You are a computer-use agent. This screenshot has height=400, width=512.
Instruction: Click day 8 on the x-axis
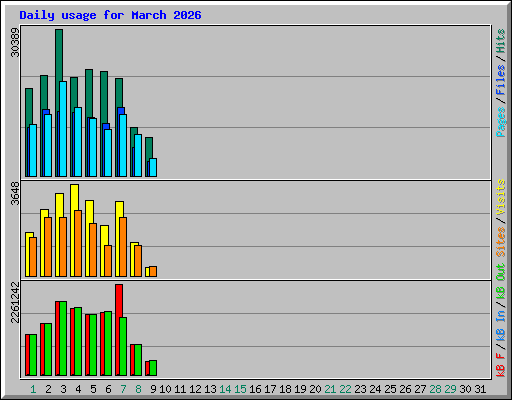(138, 389)
